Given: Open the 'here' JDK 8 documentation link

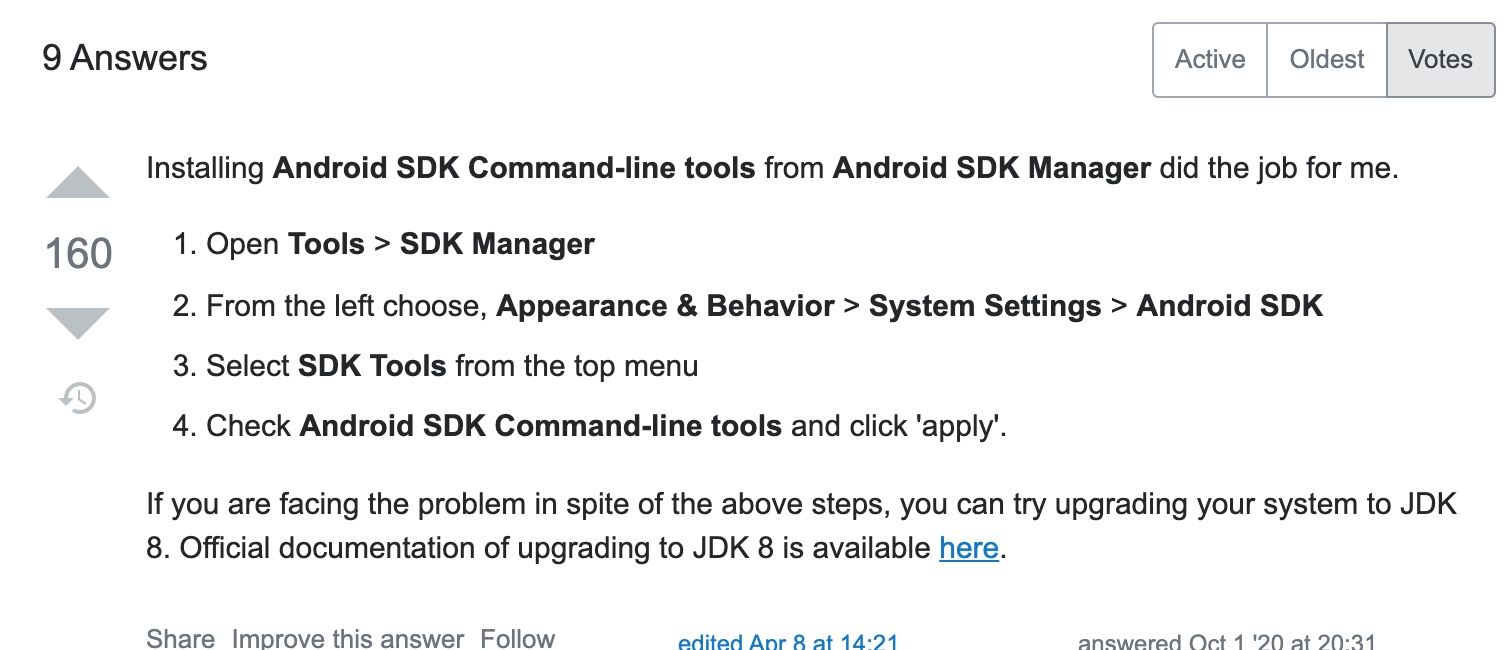Looking at the screenshot, I should coord(969,548).
